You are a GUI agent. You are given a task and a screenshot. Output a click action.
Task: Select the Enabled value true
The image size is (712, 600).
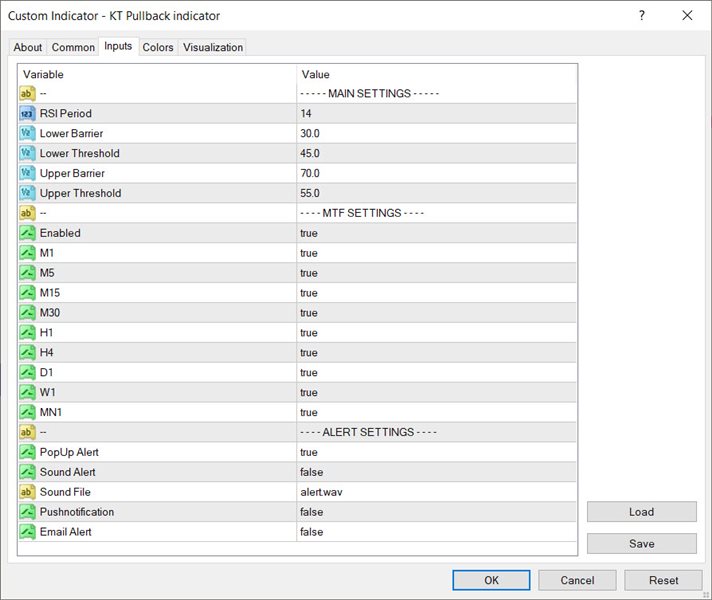(309, 233)
